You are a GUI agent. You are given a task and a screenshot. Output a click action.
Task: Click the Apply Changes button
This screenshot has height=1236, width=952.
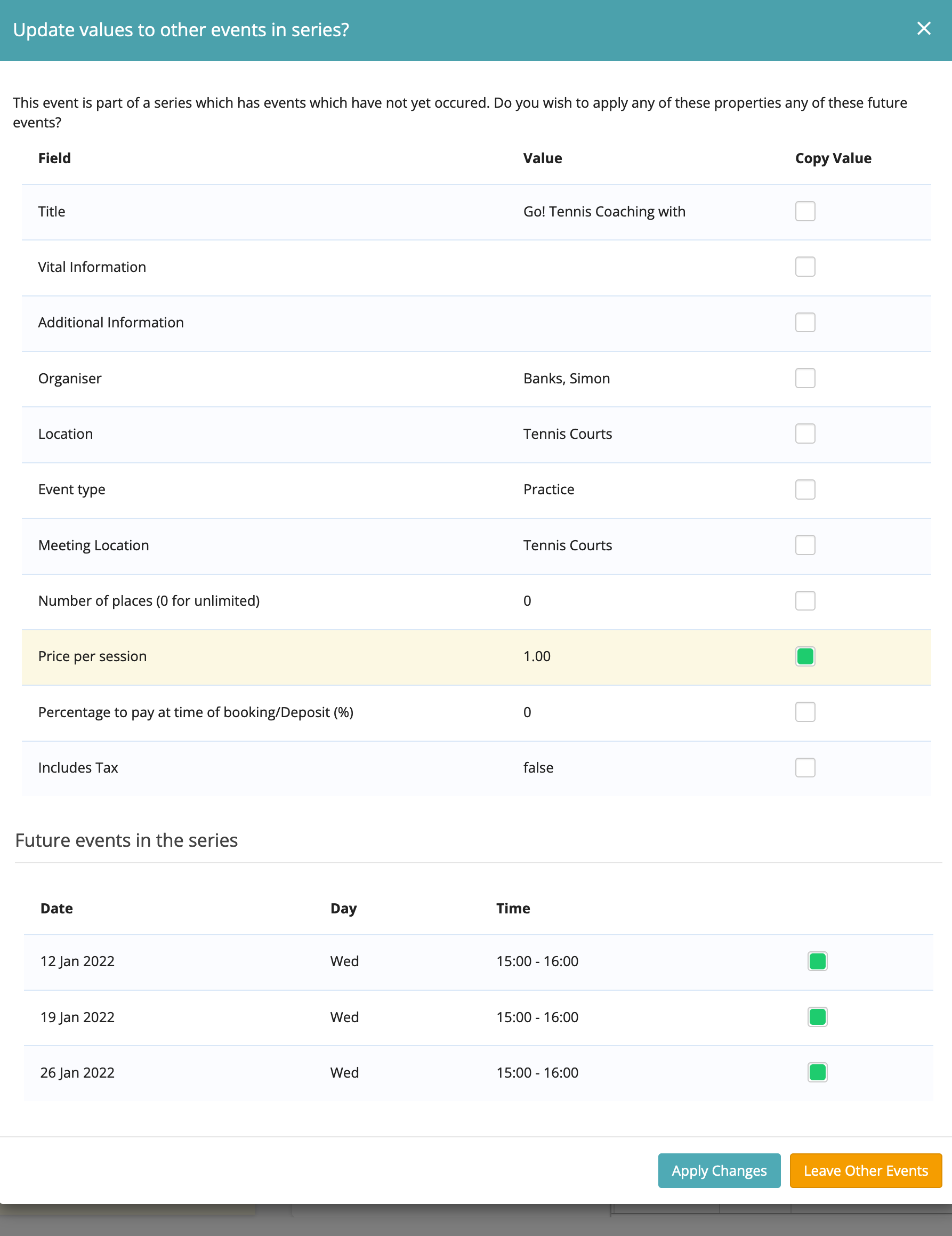tap(719, 1170)
